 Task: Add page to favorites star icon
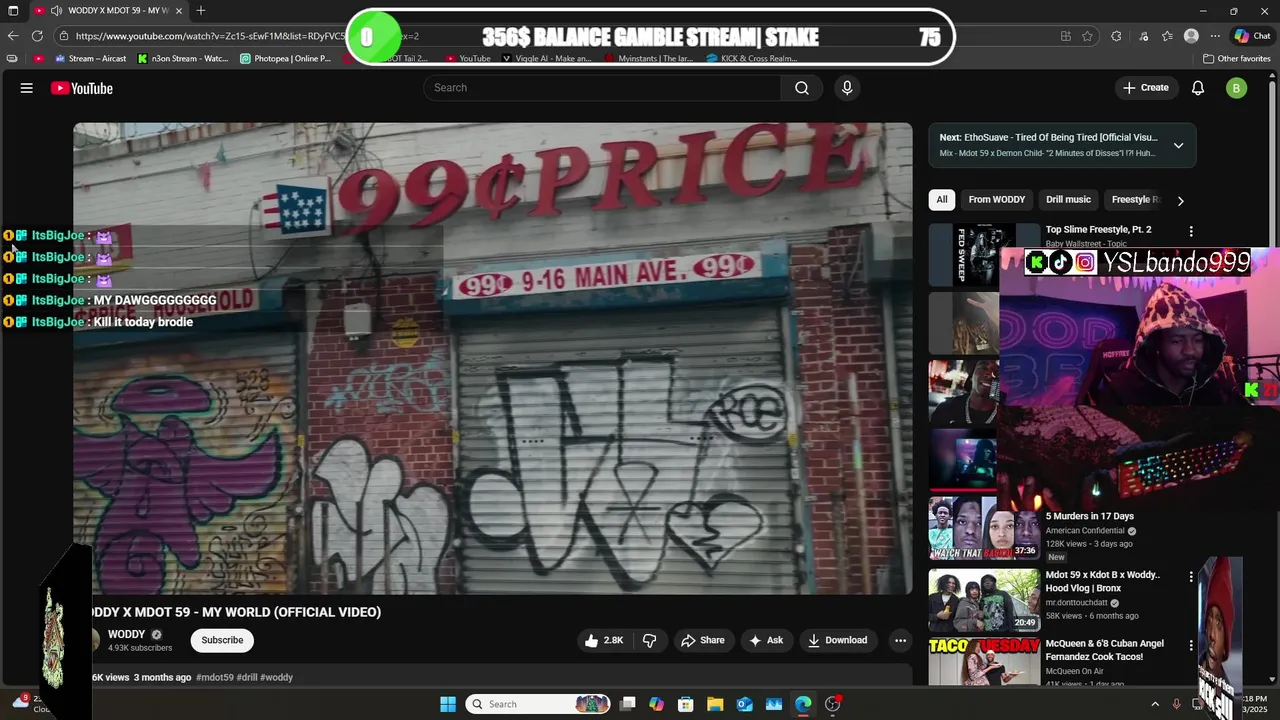coord(1088,36)
